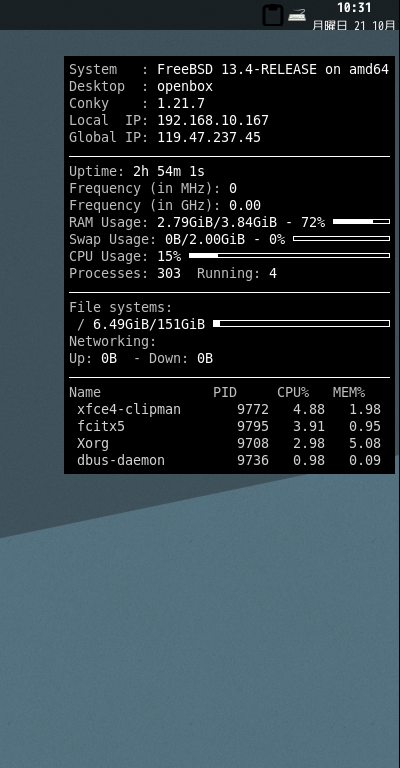The image size is (400, 768).
Task: Click the root filesystem usage bar
Action: pyautogui.click(x=302, y=324)
